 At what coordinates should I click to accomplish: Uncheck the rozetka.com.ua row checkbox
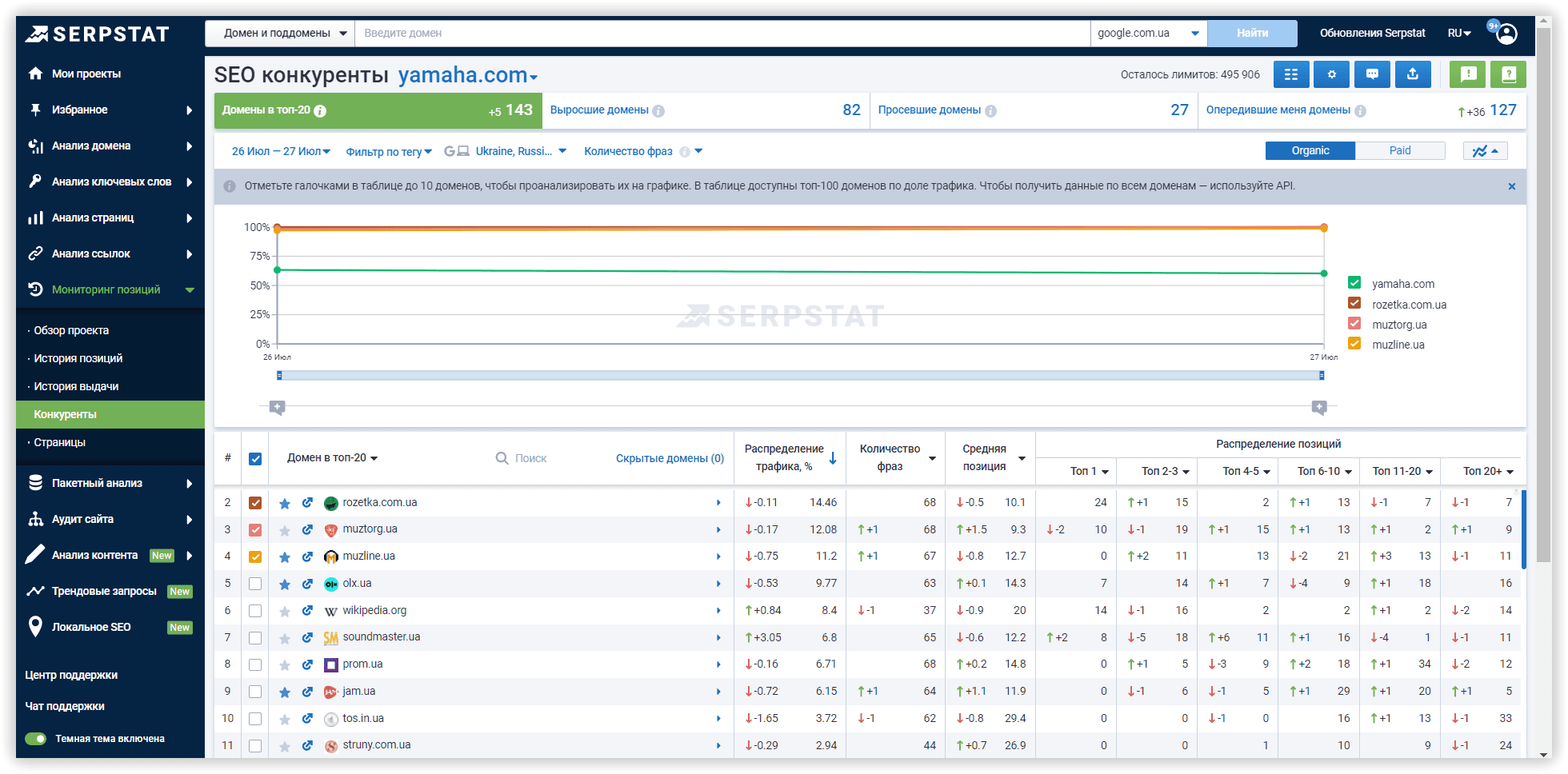[255, 503]
